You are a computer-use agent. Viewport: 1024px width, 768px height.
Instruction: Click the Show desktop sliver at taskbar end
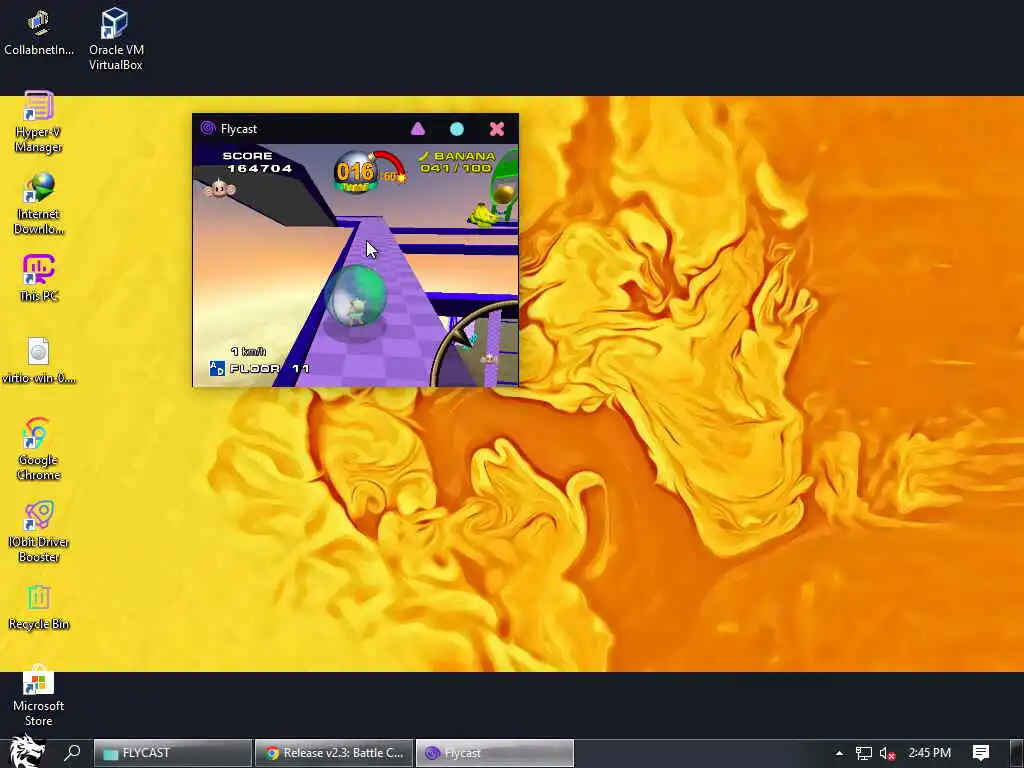(x=1019, y=753)
